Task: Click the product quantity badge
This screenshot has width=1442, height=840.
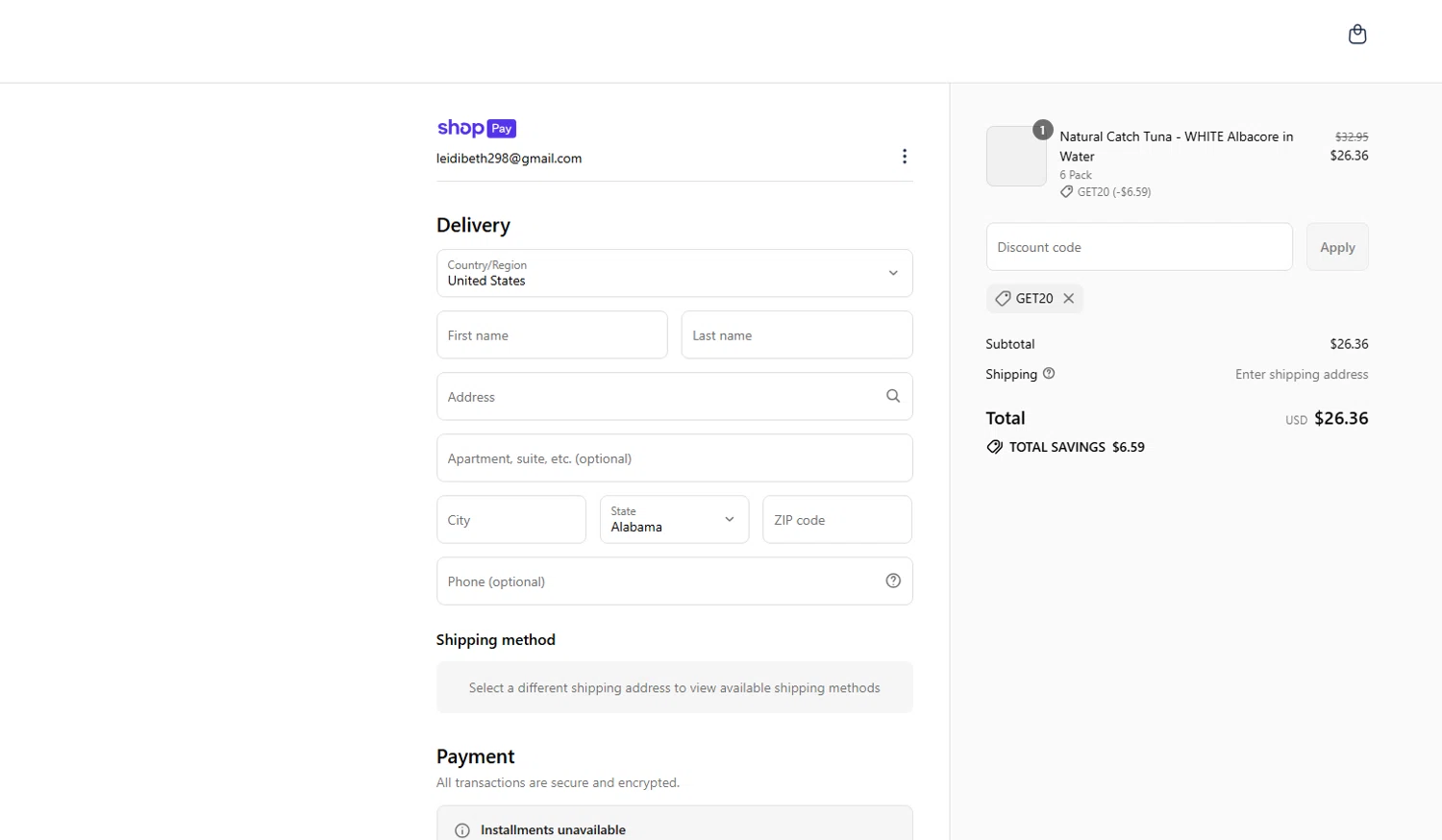Action: click(x=1042, y=130)
